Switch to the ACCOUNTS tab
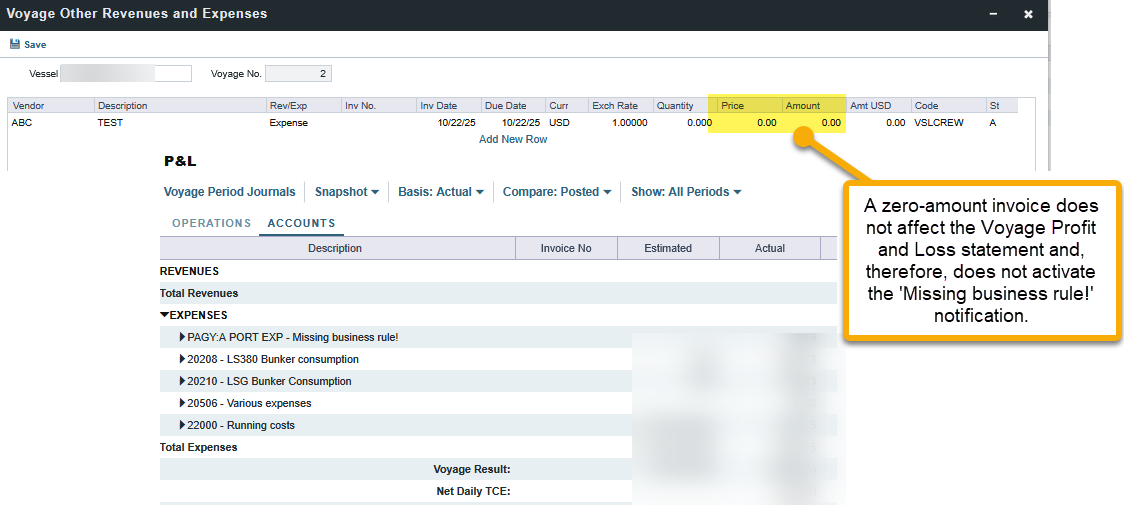The width and height of the screenshot is (1124, 505). click(301, 223)
